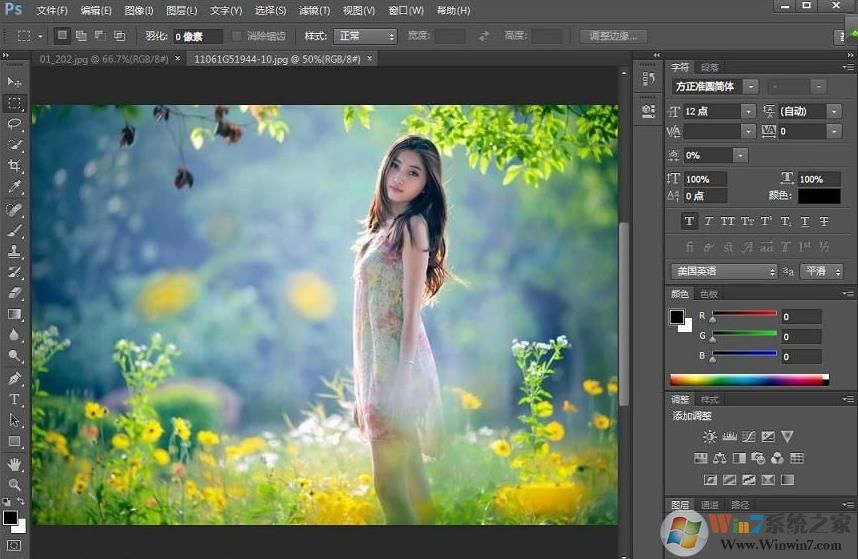Image resolution: width=858 pixels, height=559 pixels.
Task: Click the color spectrum ramp bar
Action: pos(749,380)
